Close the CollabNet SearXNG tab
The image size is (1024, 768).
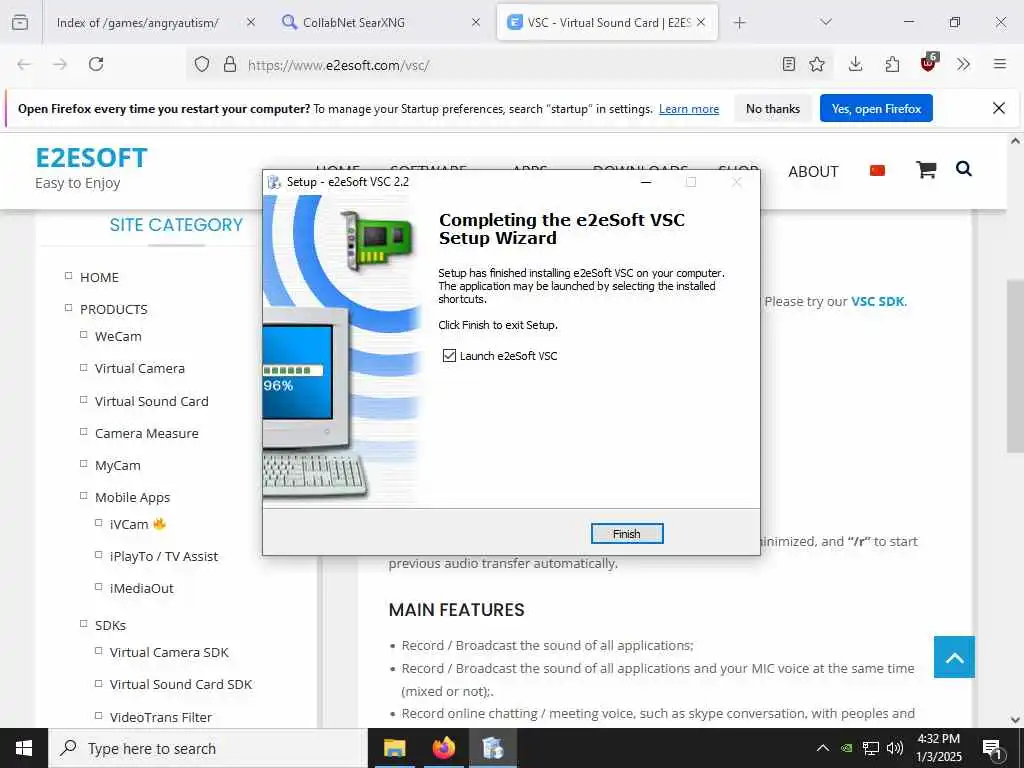[x=476, y=22]
